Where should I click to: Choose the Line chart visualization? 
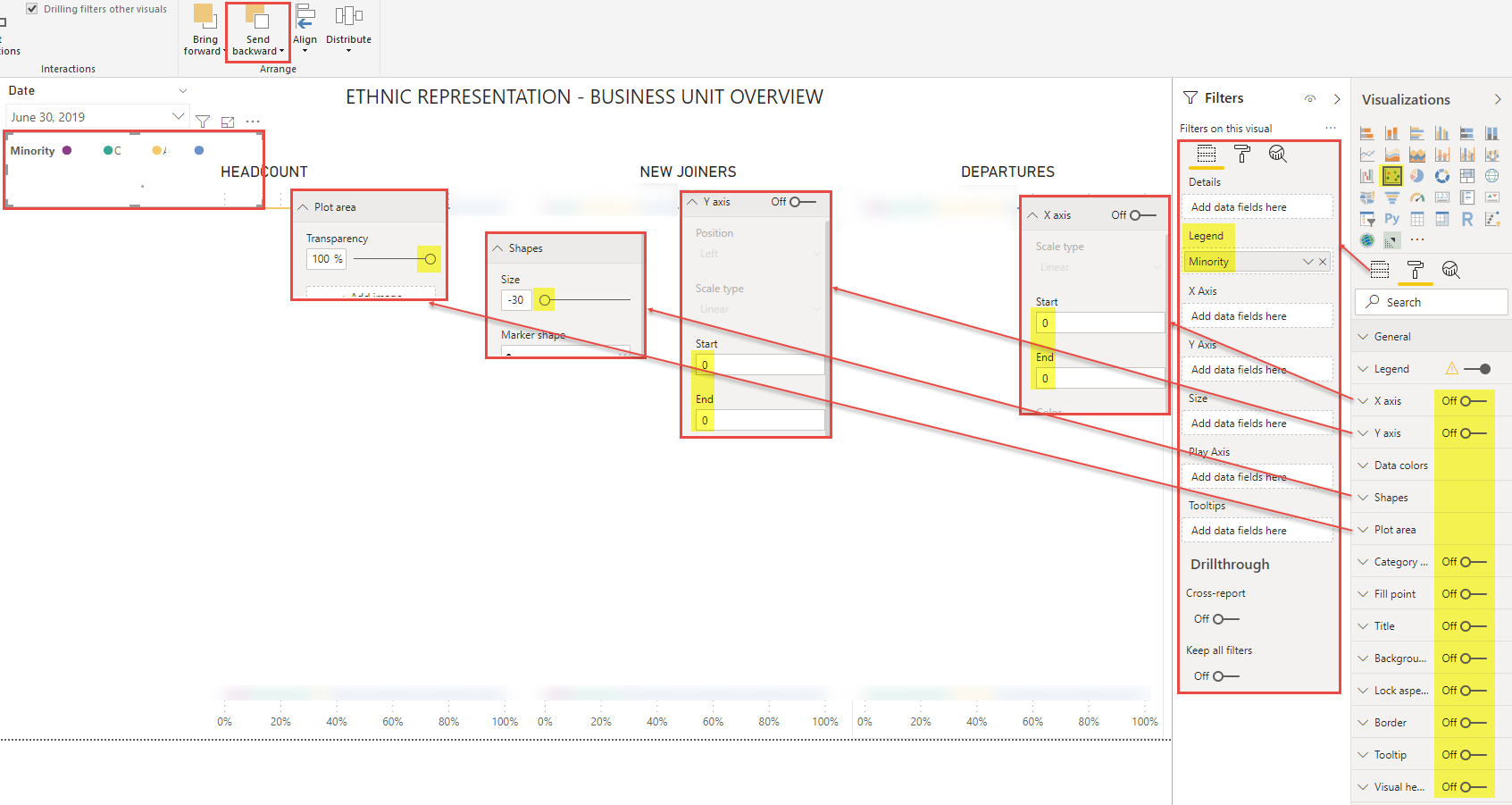[x=1367, y=155]
